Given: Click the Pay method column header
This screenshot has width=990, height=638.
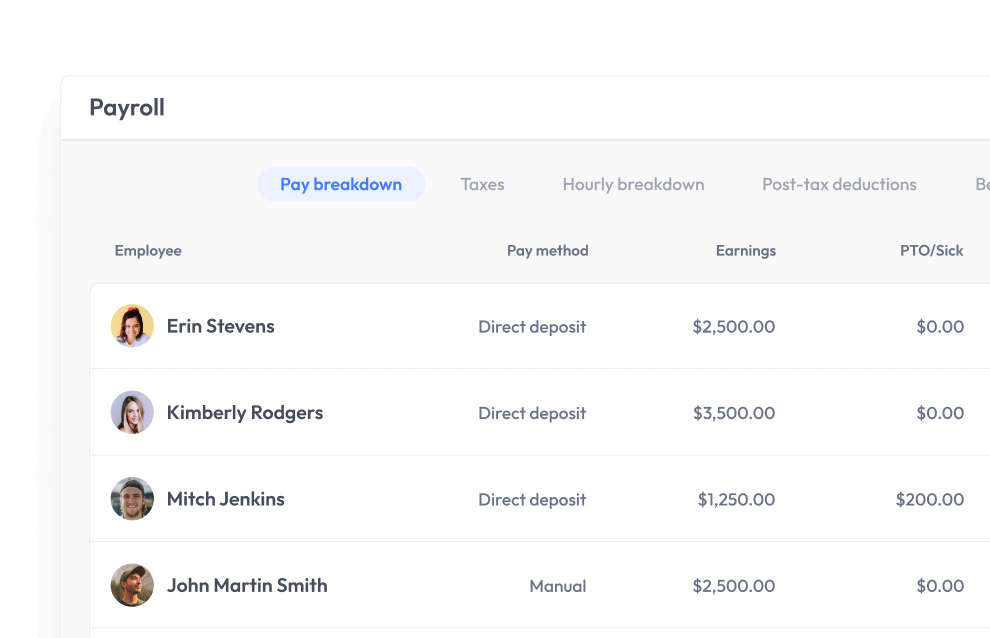Looking at the screenshot, I should click(547, 250).
